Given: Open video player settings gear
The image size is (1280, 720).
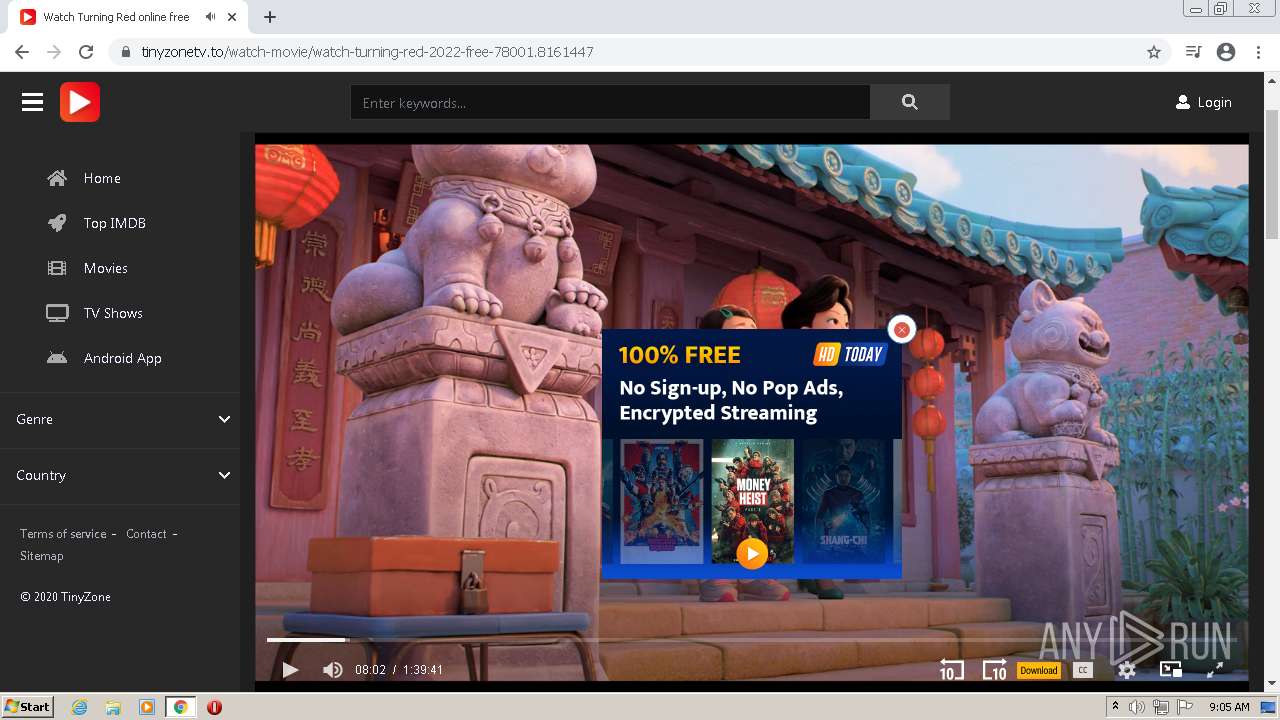Looking at the screenshot, I should 1127,670.
